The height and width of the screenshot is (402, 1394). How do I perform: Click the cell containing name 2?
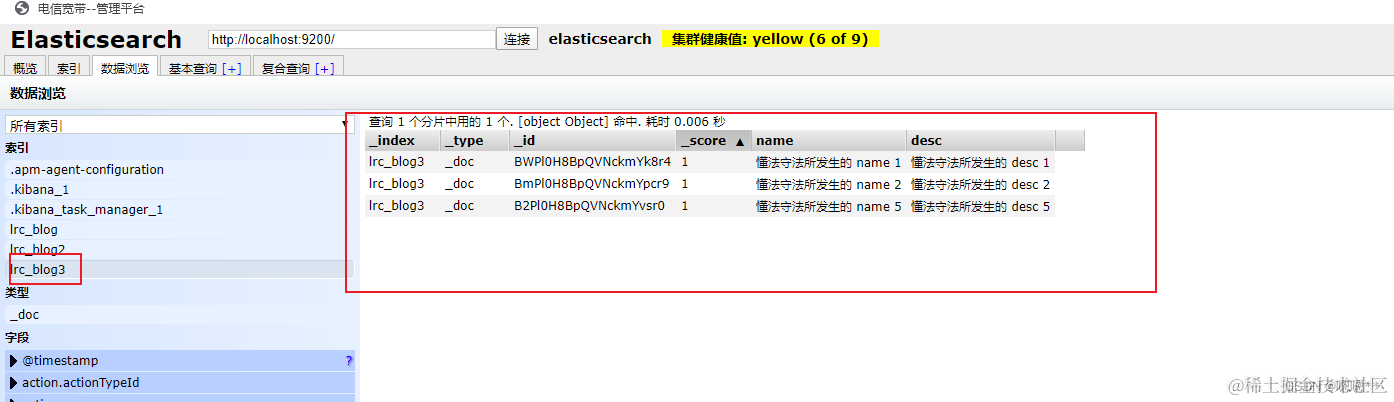830,184
